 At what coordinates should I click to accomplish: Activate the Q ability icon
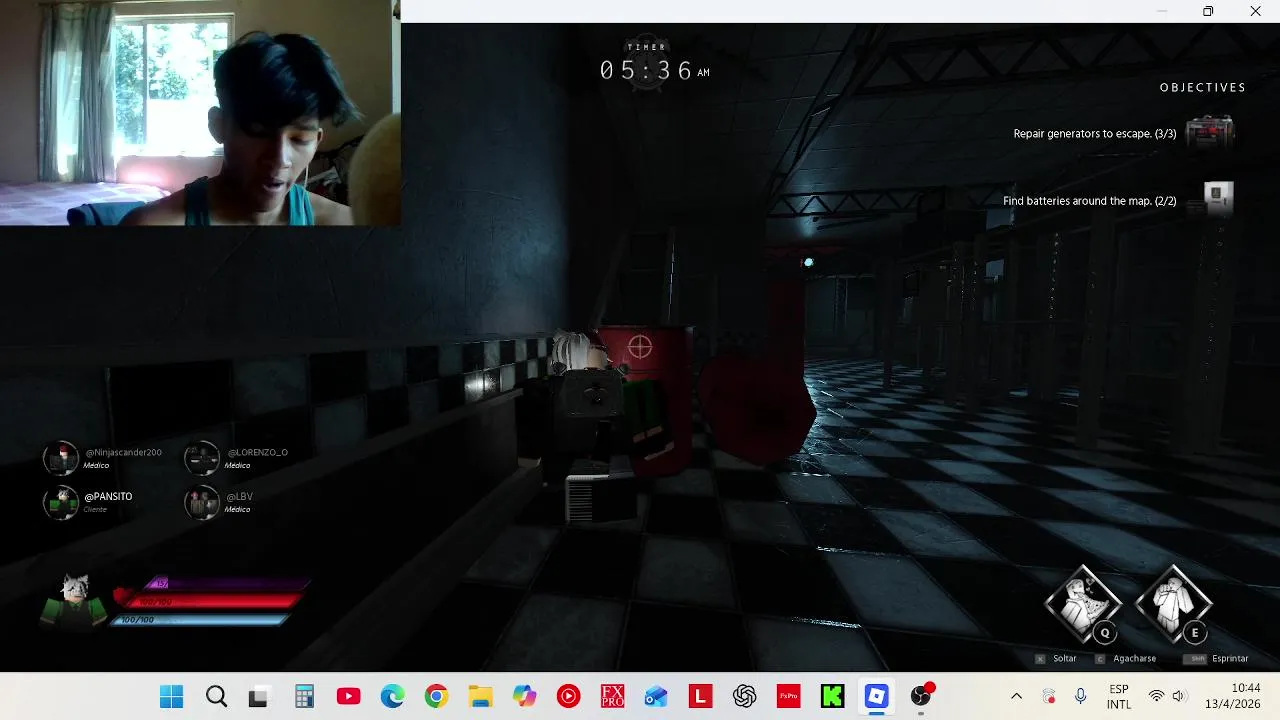point(1084,604)
